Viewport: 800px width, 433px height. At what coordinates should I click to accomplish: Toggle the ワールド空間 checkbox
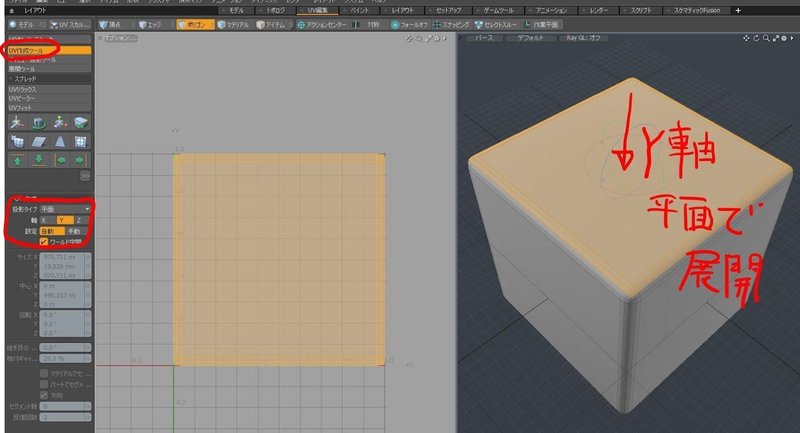44,241
